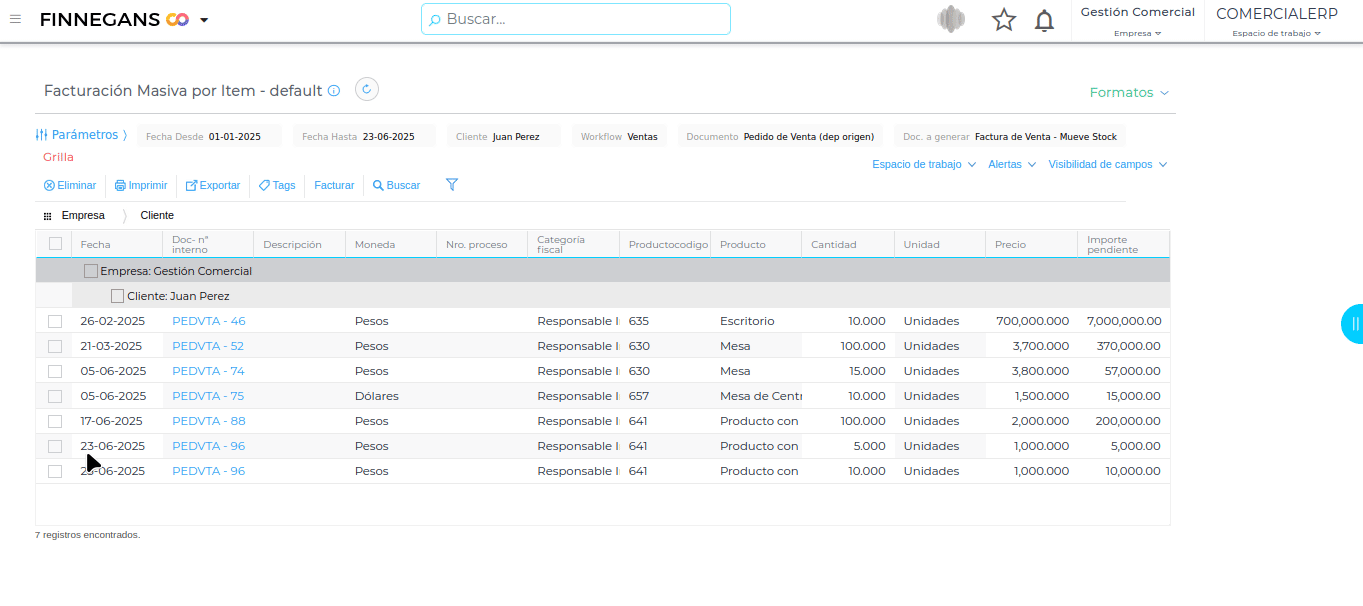Expand the Formatos dropdown
Viewport: 1363px width, 606px height.
[1128, 93]
